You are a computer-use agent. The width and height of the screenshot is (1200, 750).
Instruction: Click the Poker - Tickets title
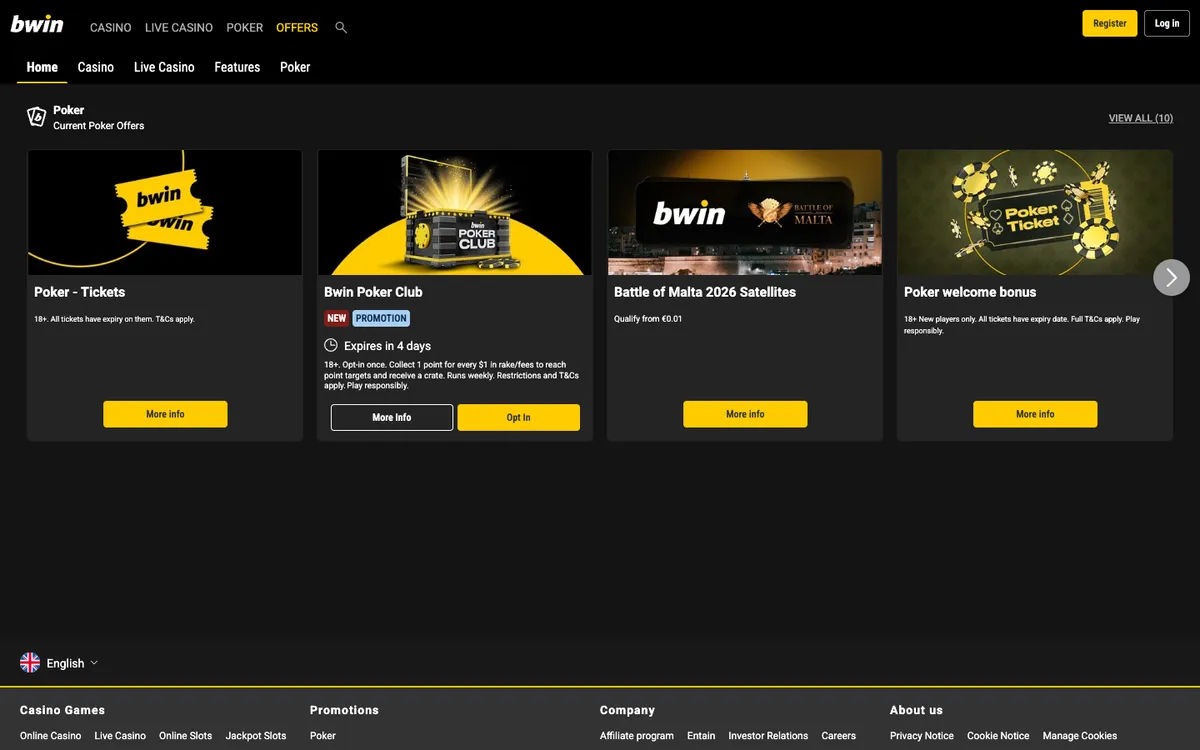click(80, 292)
